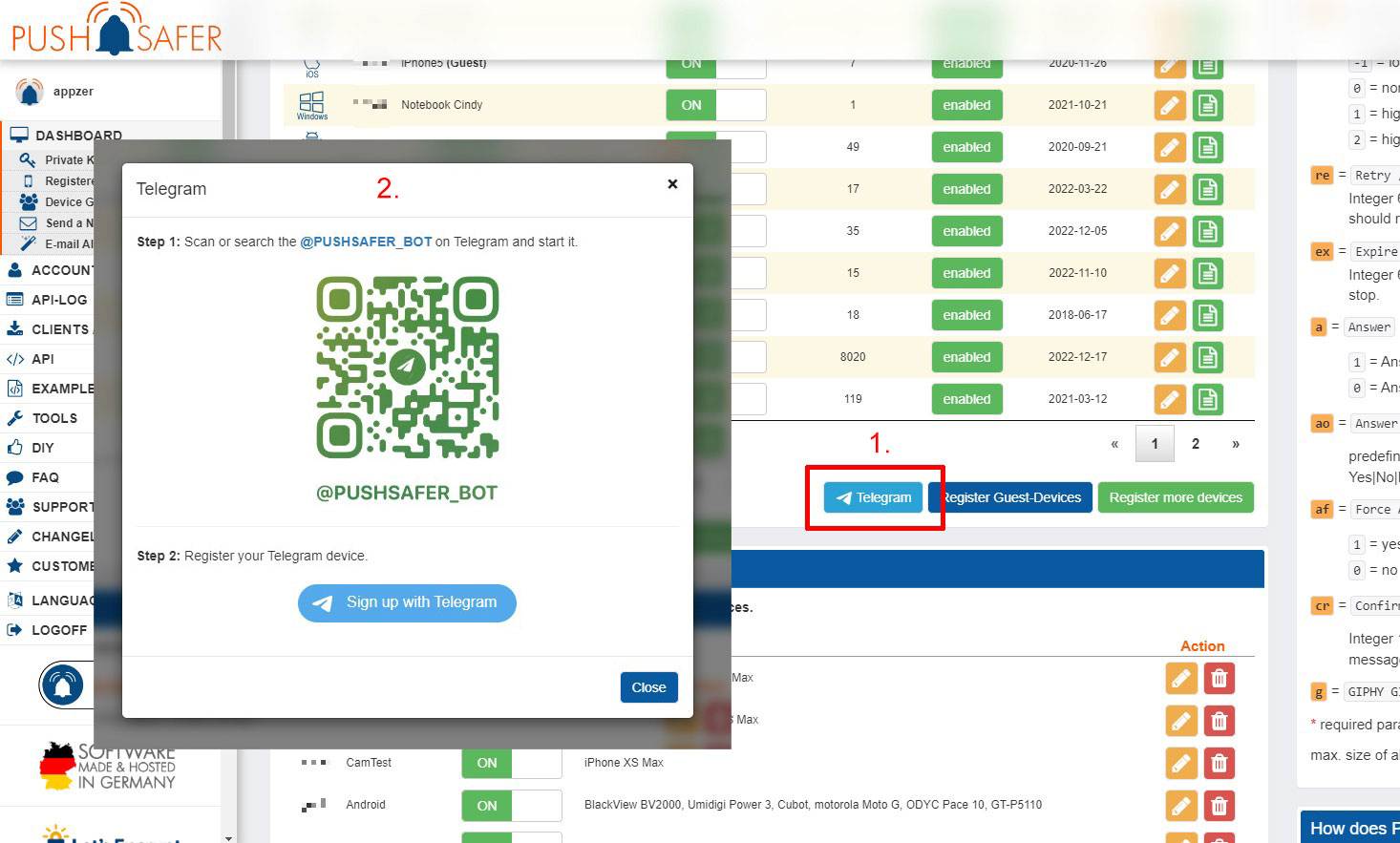Click document icon in the 2022-11-10 row
This screenshot has height=843, width=1400.
coord(1208,273)
